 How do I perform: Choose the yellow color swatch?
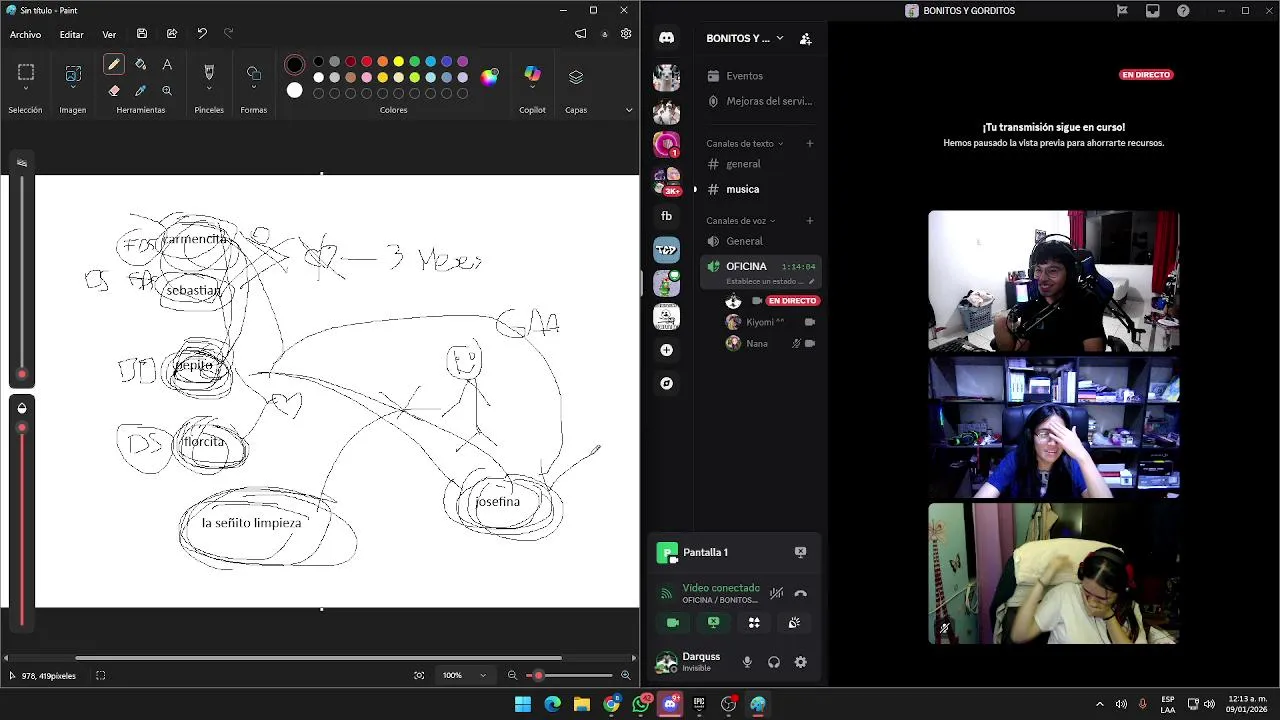[398, 62]
